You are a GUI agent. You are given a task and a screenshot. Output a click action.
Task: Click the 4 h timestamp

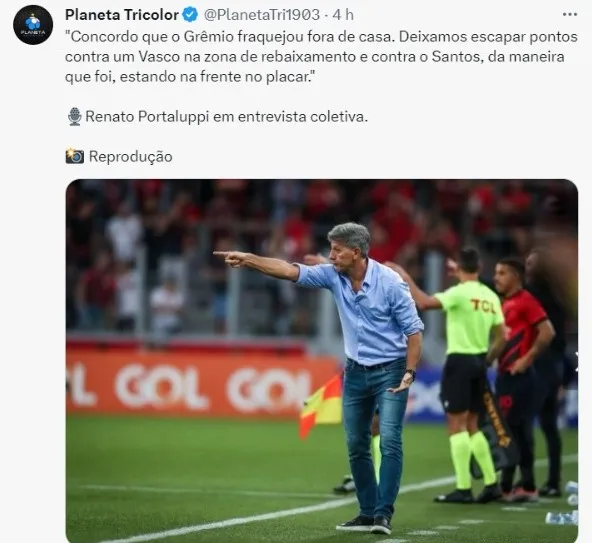(x=343, y=15)
